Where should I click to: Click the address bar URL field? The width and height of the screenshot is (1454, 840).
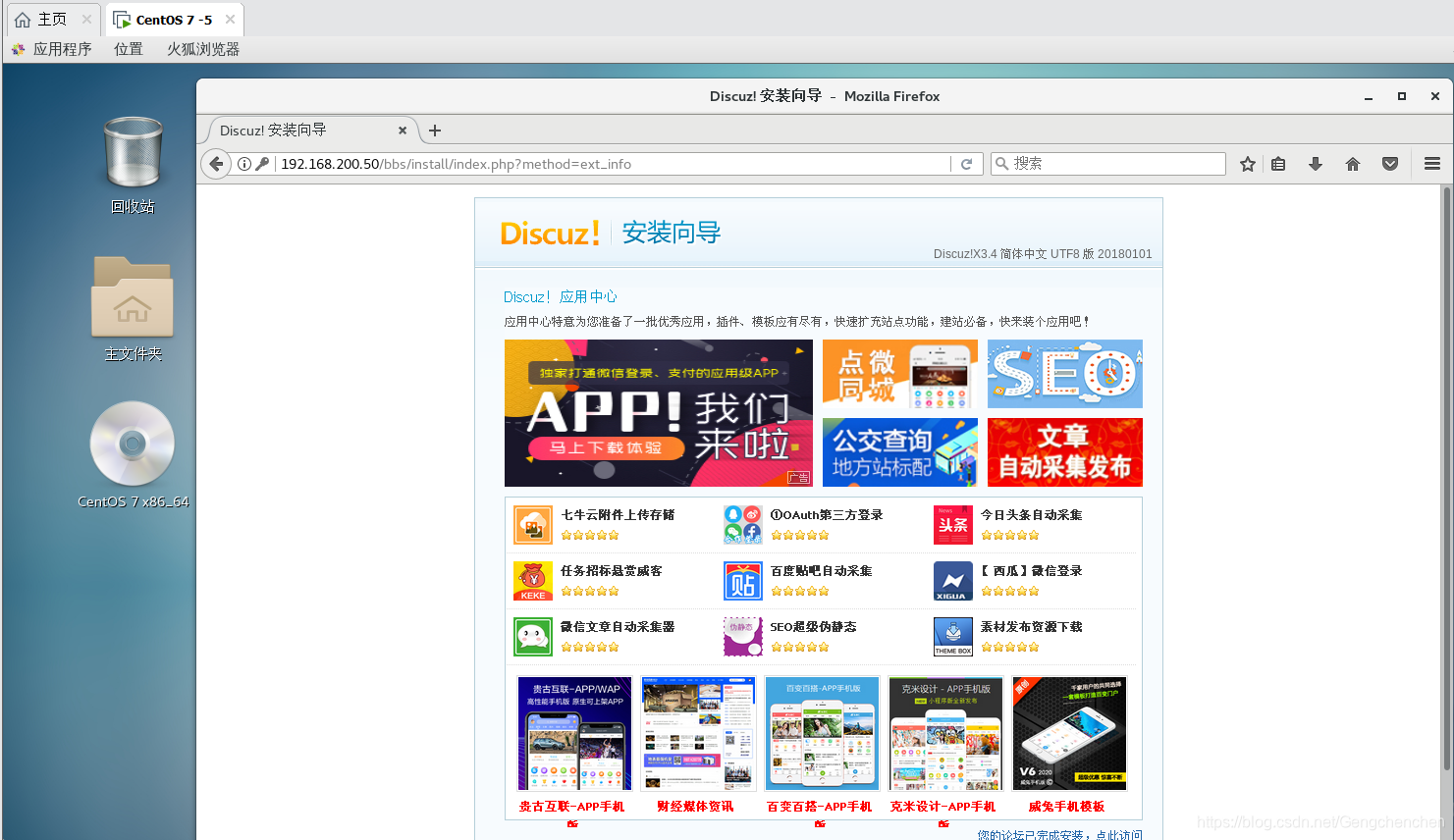[613, 164]
